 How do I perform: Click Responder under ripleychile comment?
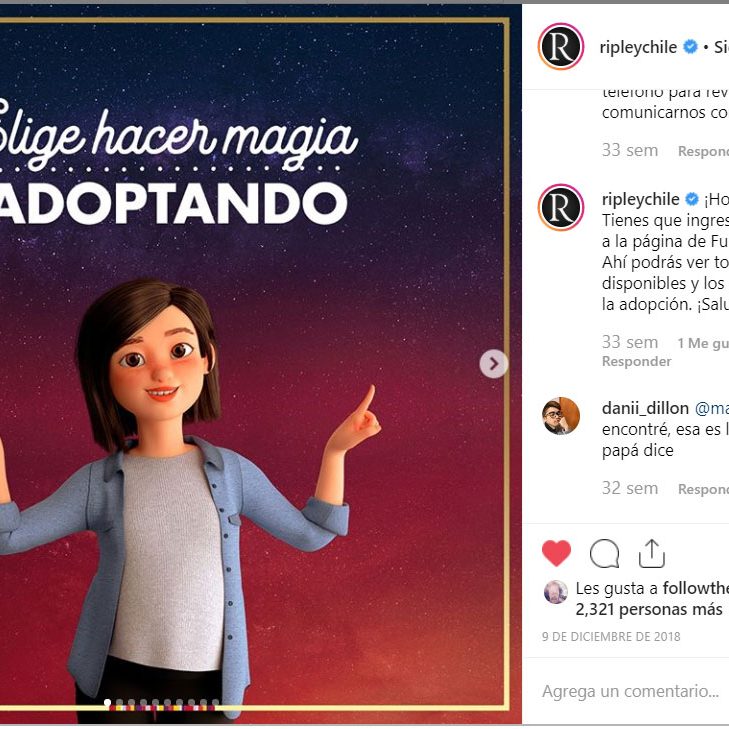pyautogui.click(x=636, y=361)
